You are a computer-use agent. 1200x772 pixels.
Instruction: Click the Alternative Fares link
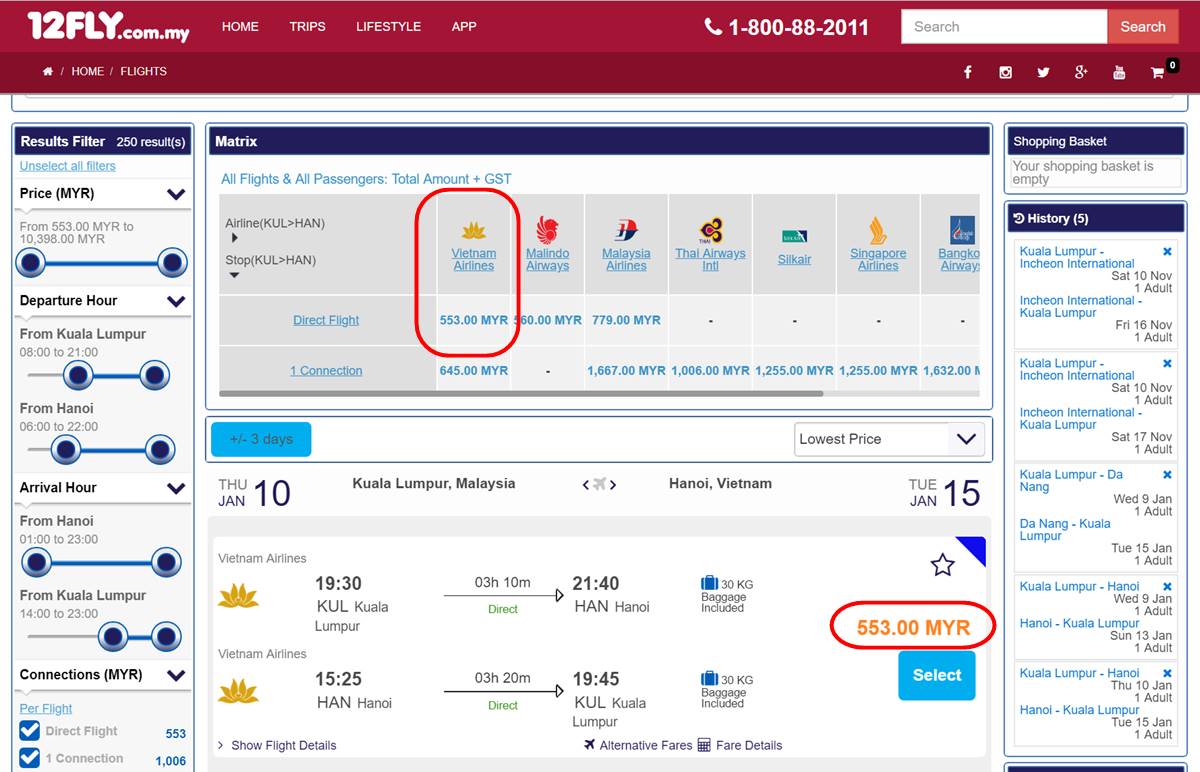coord(646,746)
